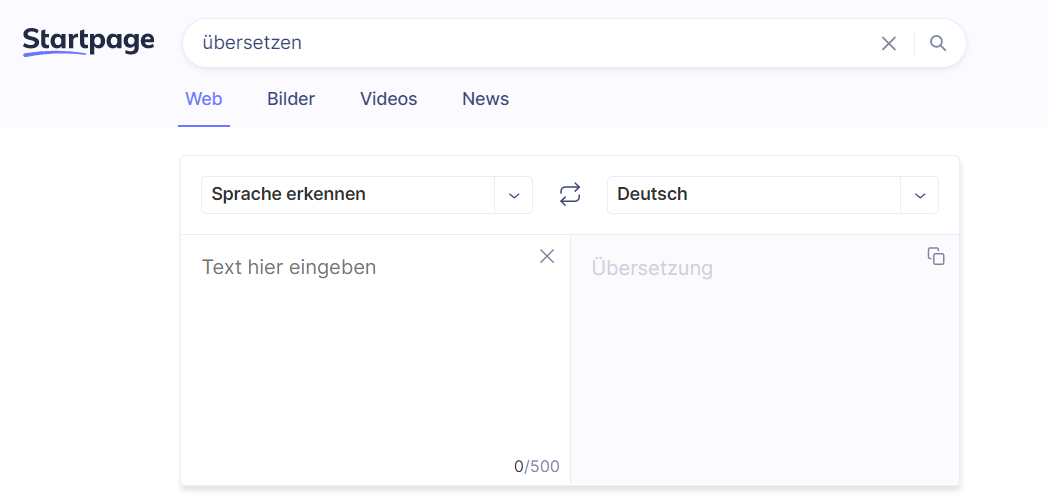Click the Startpage logo
Viewport: 1048px width, 503px height.
88,41
